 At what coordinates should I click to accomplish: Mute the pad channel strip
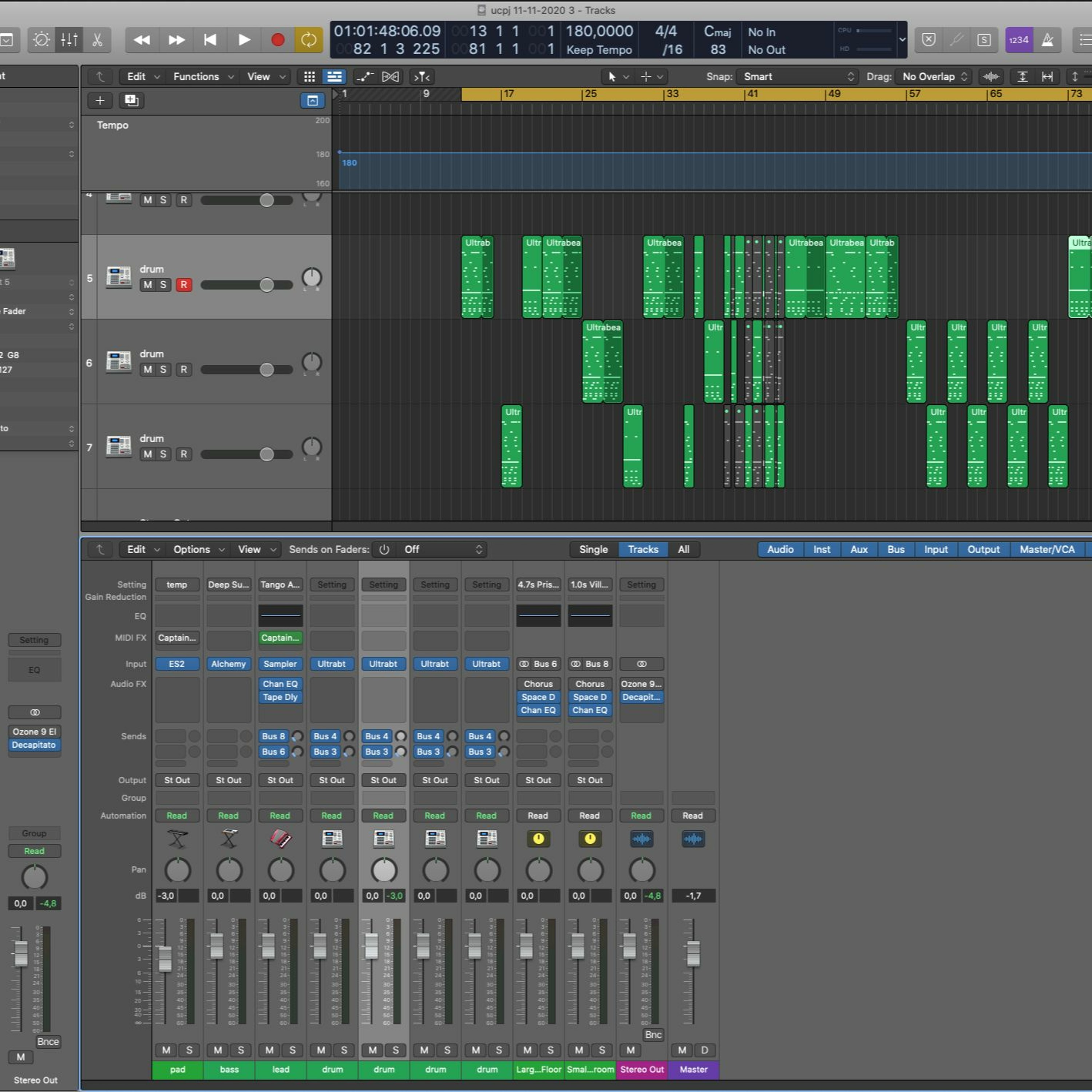point(166,1050)
